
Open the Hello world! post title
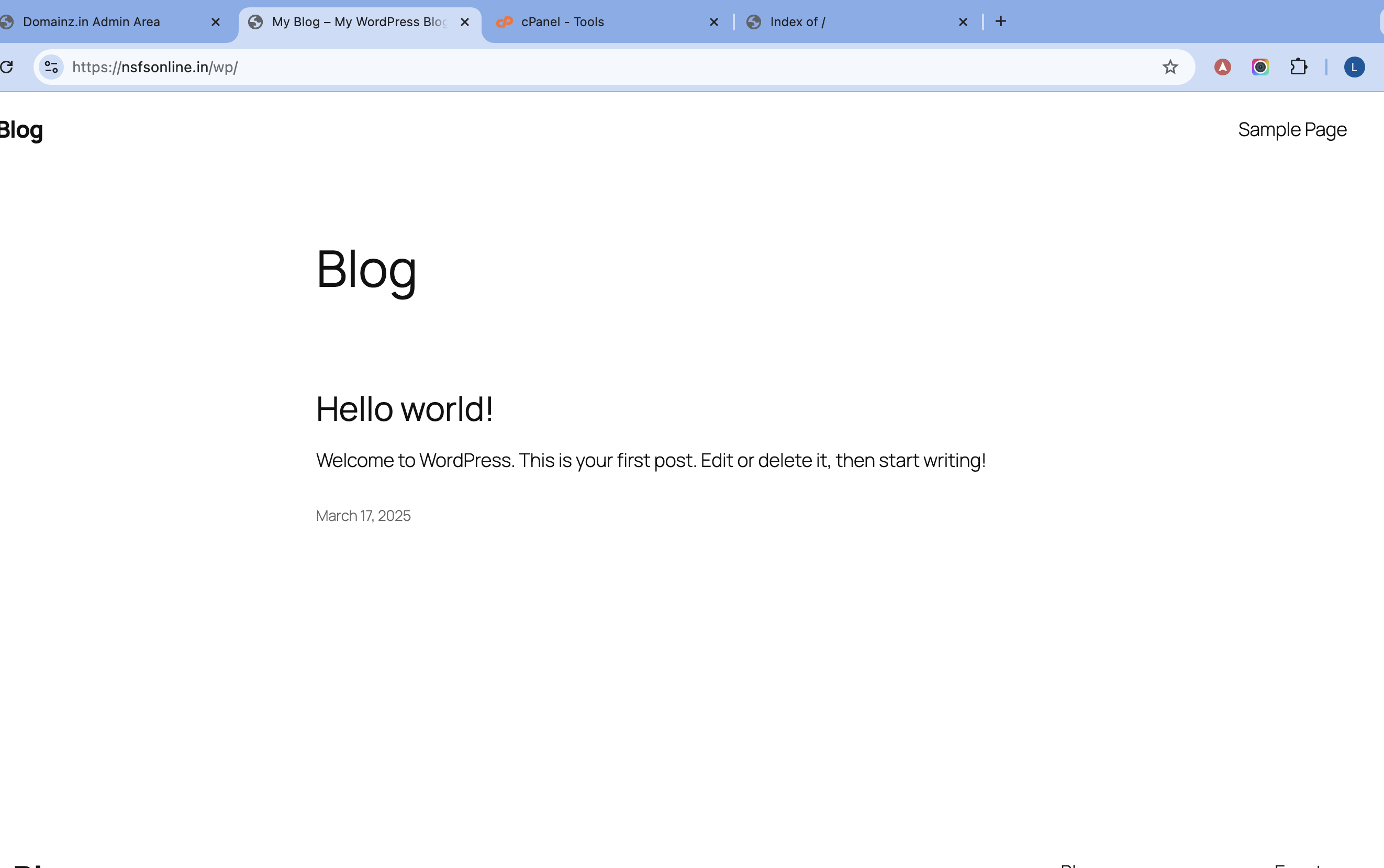tap(404, 409)
